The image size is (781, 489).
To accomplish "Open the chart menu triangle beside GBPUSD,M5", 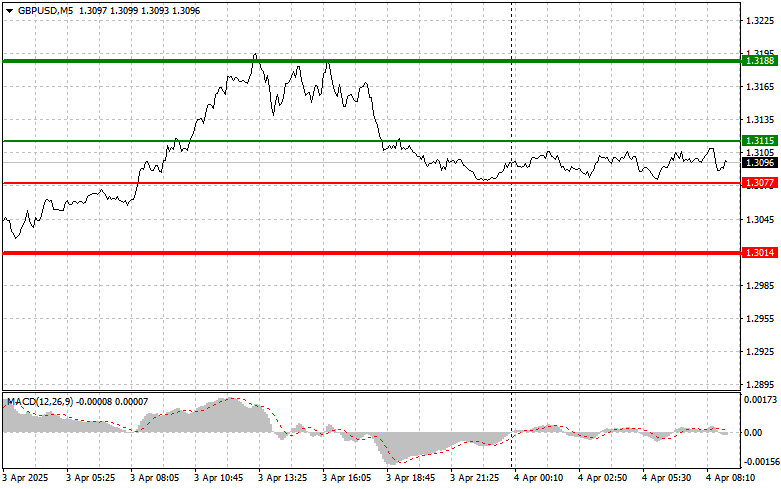I will (x=9, y=11).
